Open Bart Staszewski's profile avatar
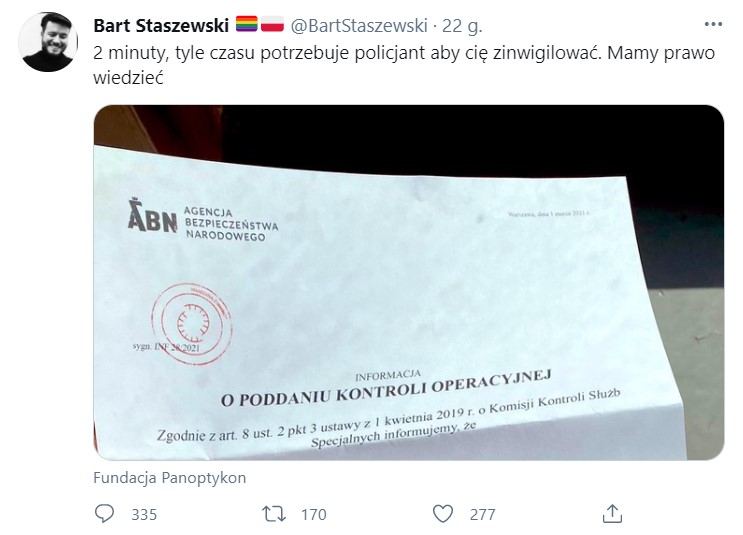This screenshot has width=743, height=535. [48, 42]
